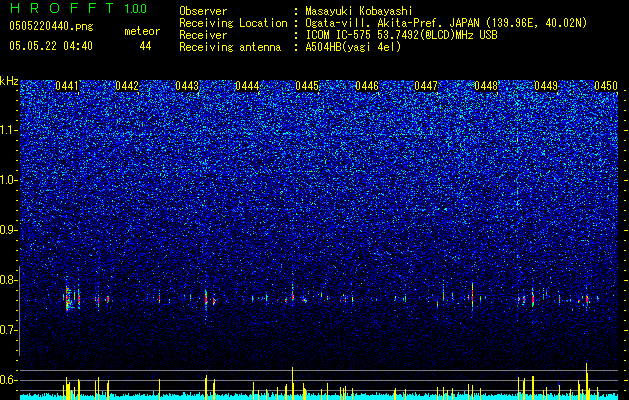
Task: Click the 0447 time marker
Action: coord(426,86)
